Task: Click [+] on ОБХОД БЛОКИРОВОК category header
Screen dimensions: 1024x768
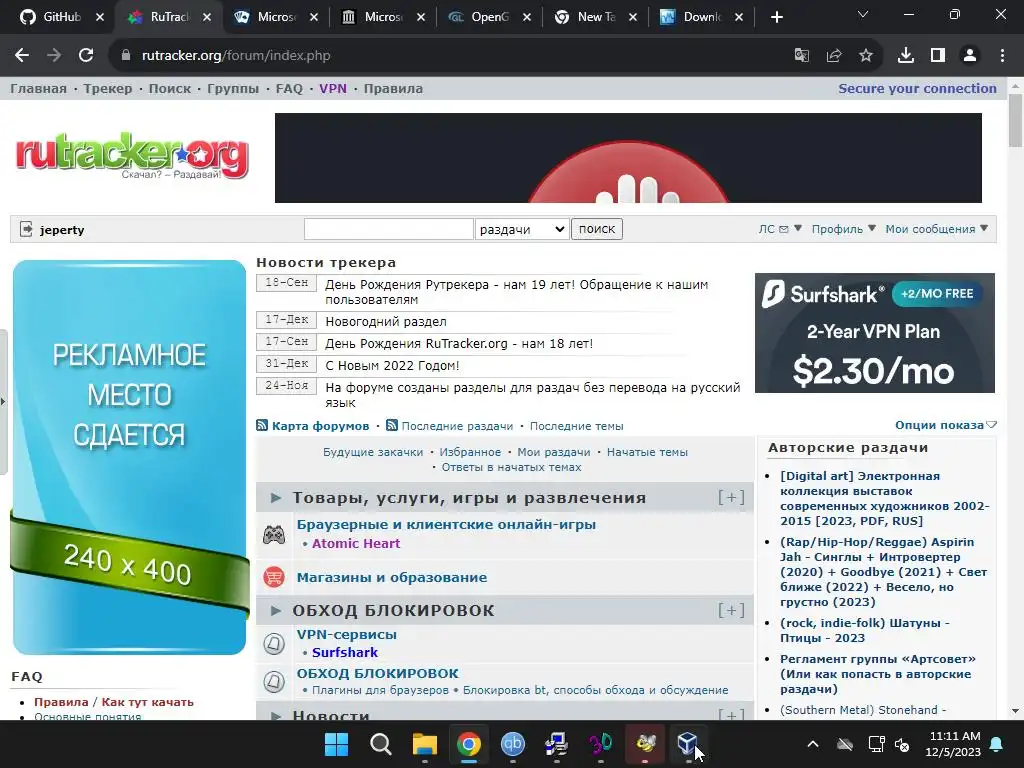Action: [x=731, y=611]
